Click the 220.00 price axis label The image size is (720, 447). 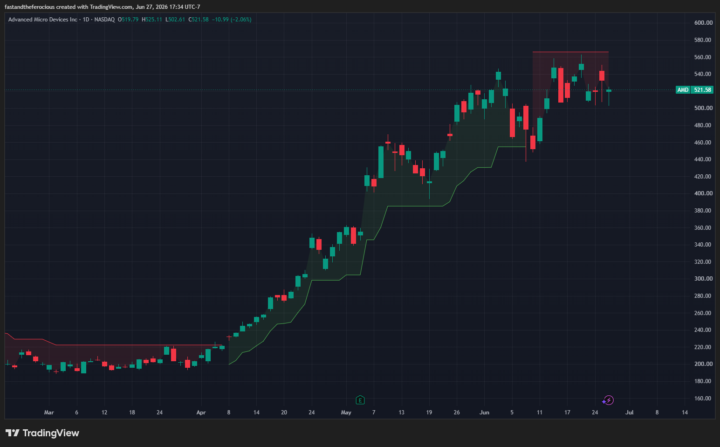703,347
